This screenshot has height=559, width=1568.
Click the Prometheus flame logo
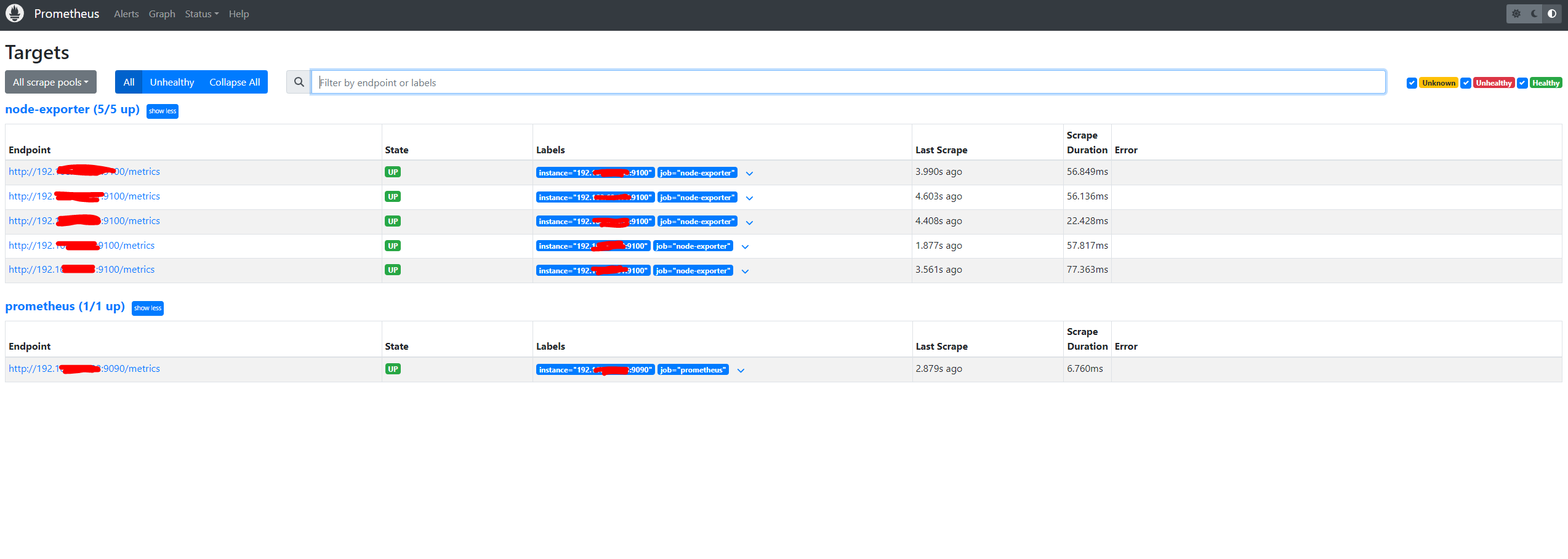point(15,14)
